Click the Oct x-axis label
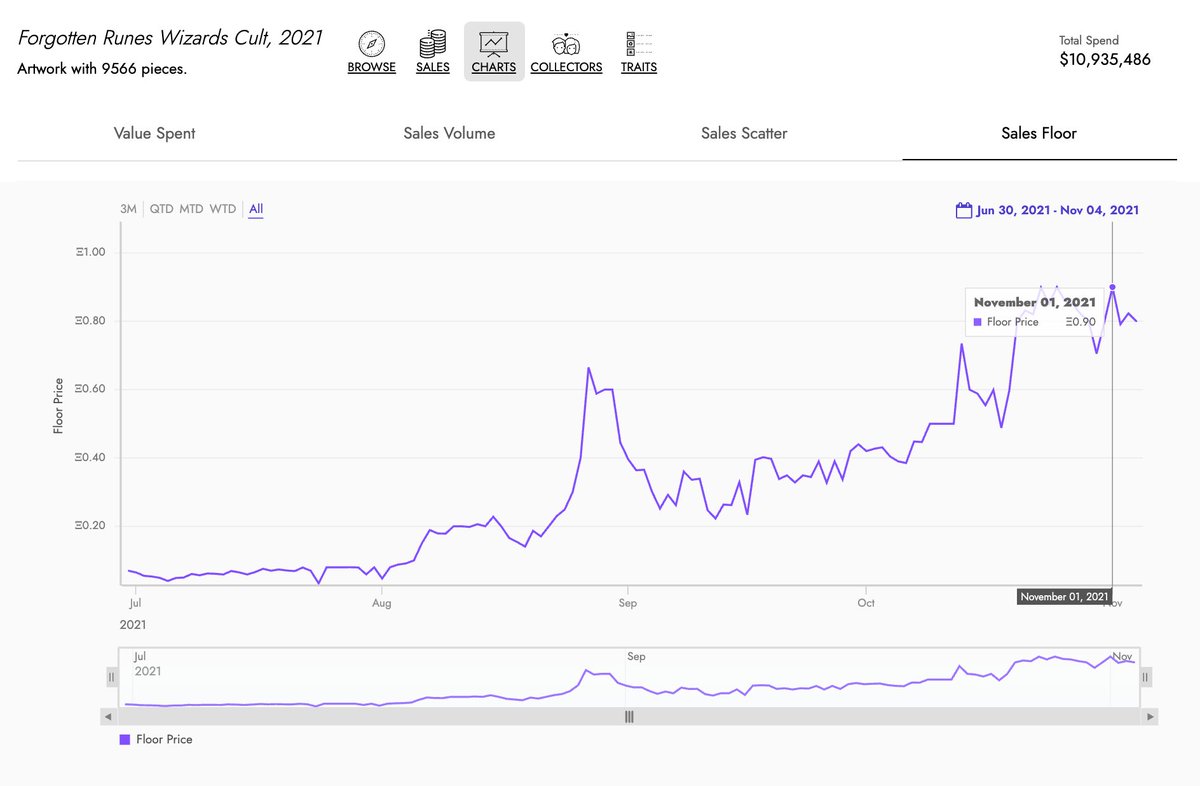Viewport: 1200px width, 786px height. click(866, 603)
